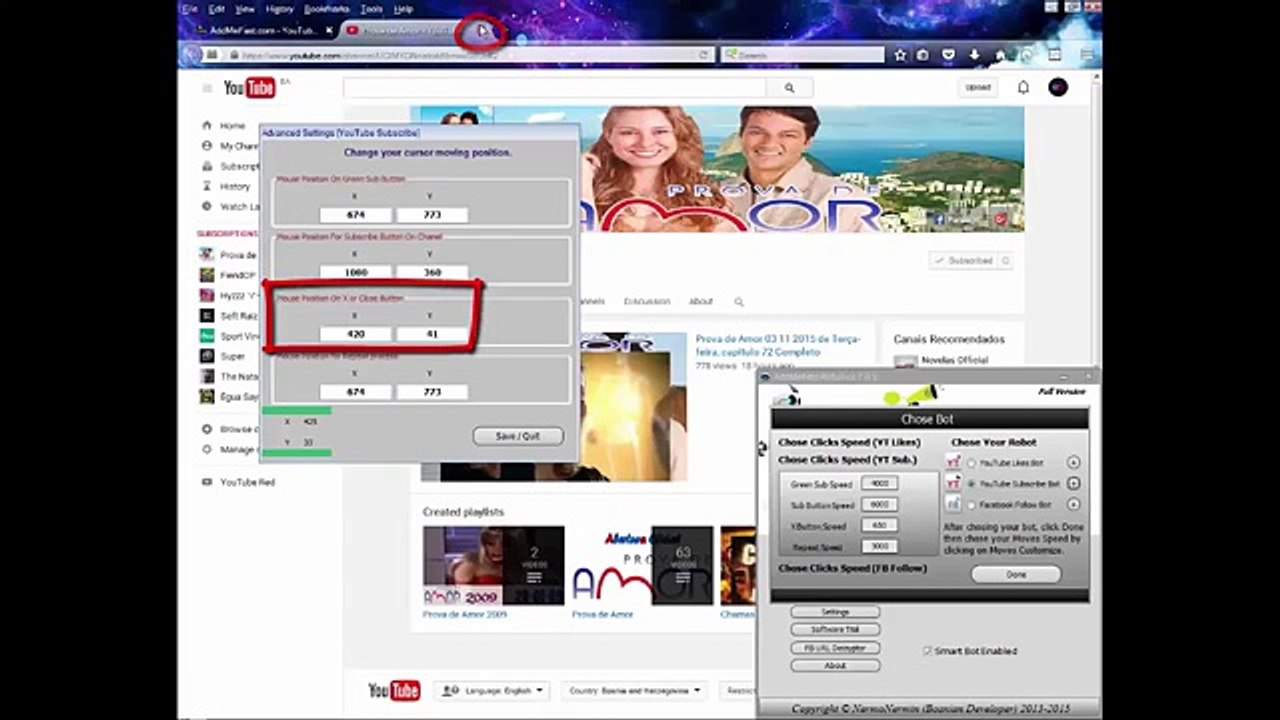The image size is (1280, 720).
Task: Open History in the YouTube sidebar
Action: click(234, 186)
